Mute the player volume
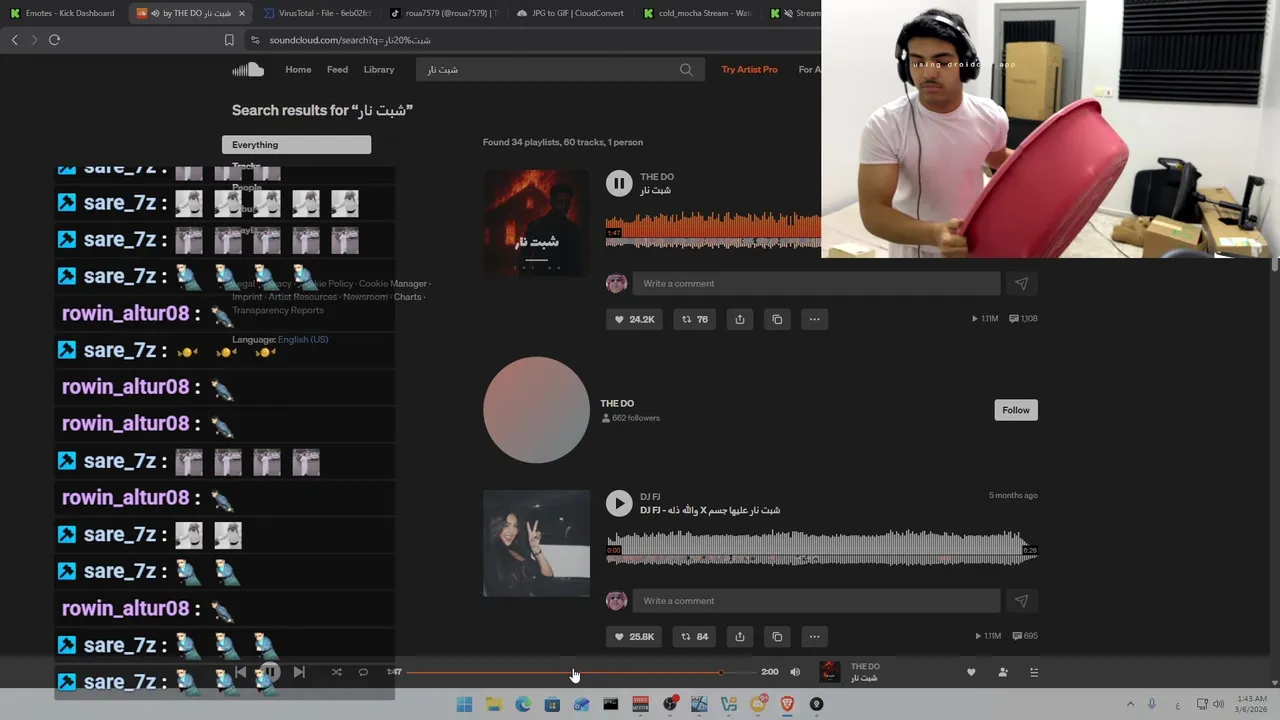The height and width of the screenshot is (720, 1280). (x=795, y=672)
